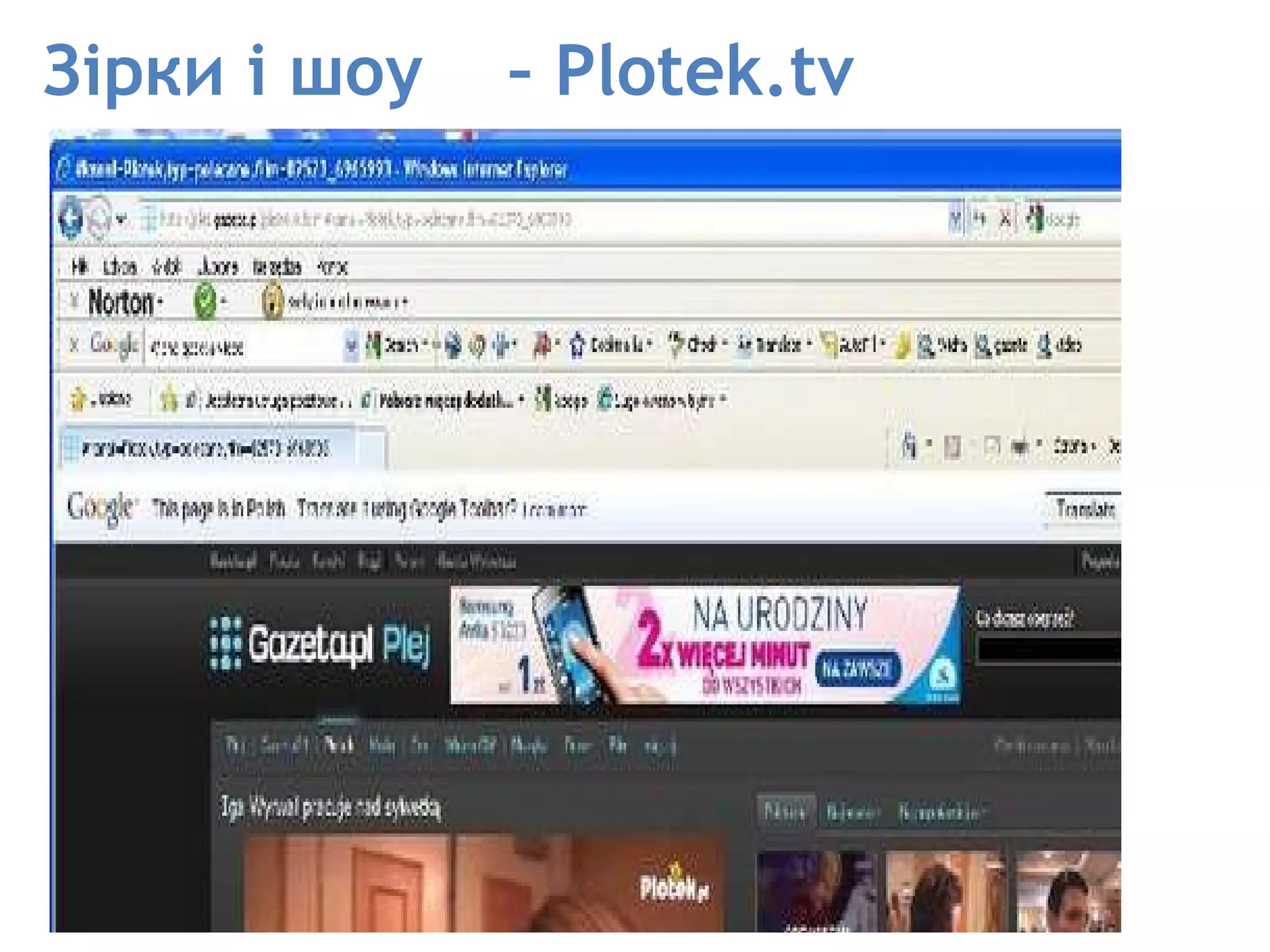The image size is (1270, 952).
Task: Expand the Google Toolbar search suggestions dropdown
Action: coord(351,346)
